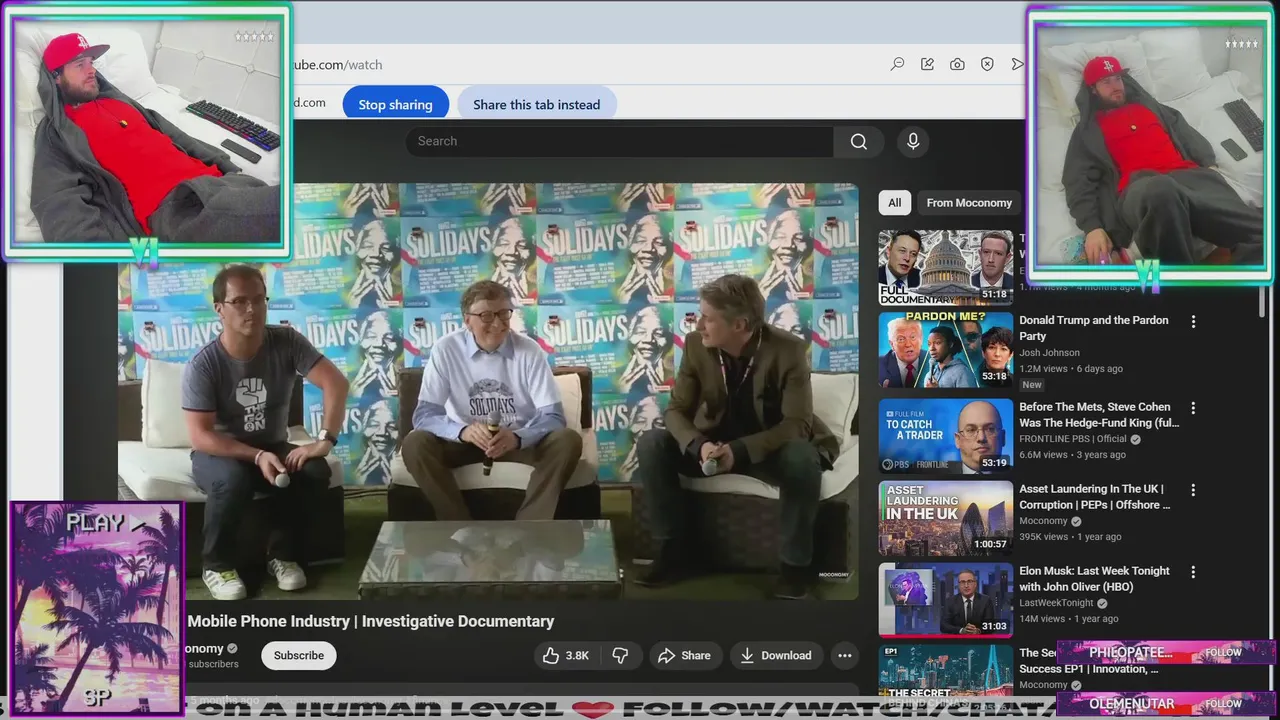Select the From Moconomy filter chip
Viewport: 1280px width, 720px height.
[x=969, y=203]
